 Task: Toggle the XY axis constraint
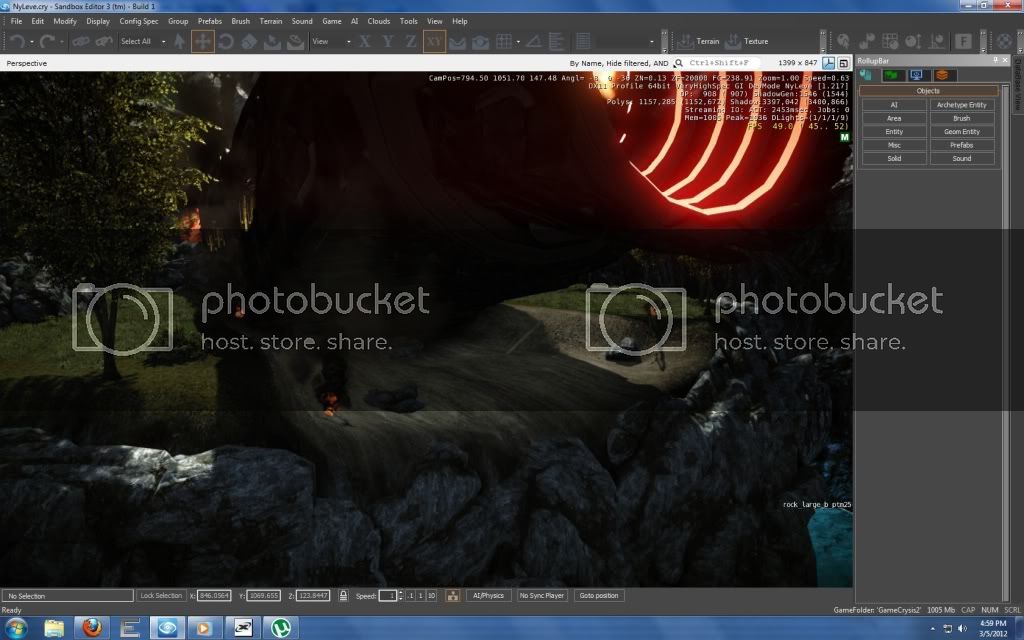tap(434, 41)
